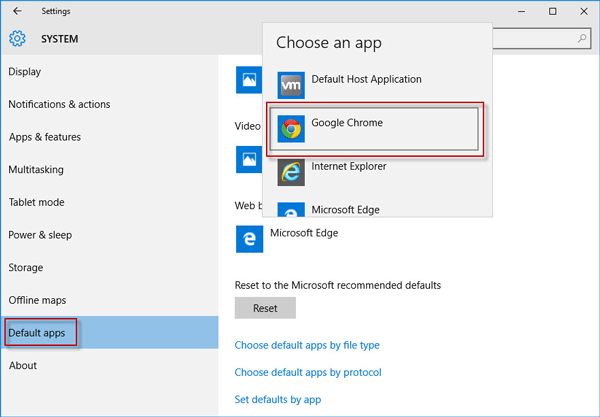The height and width of the screenshot is (417, 600).
Task: Click the VMware Default Host Application icon
Action: coord(291,85)
